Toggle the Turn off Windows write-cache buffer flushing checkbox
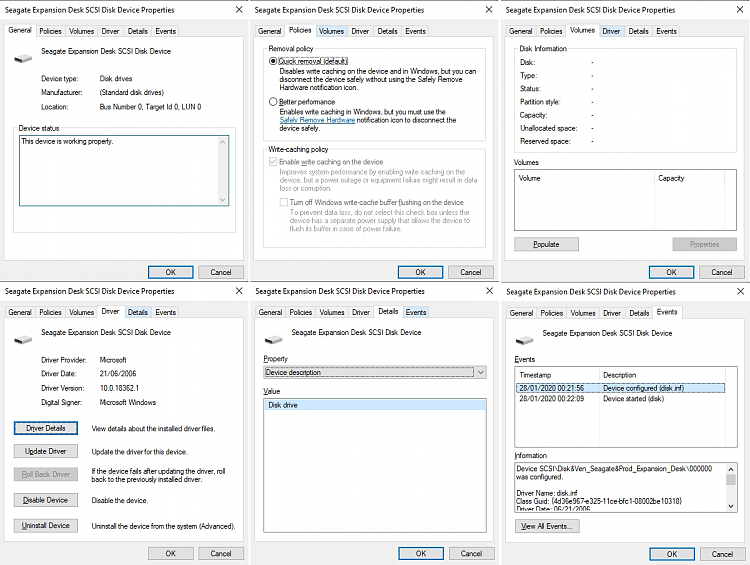Screen dimensions: 750x565 pos(284,202)
